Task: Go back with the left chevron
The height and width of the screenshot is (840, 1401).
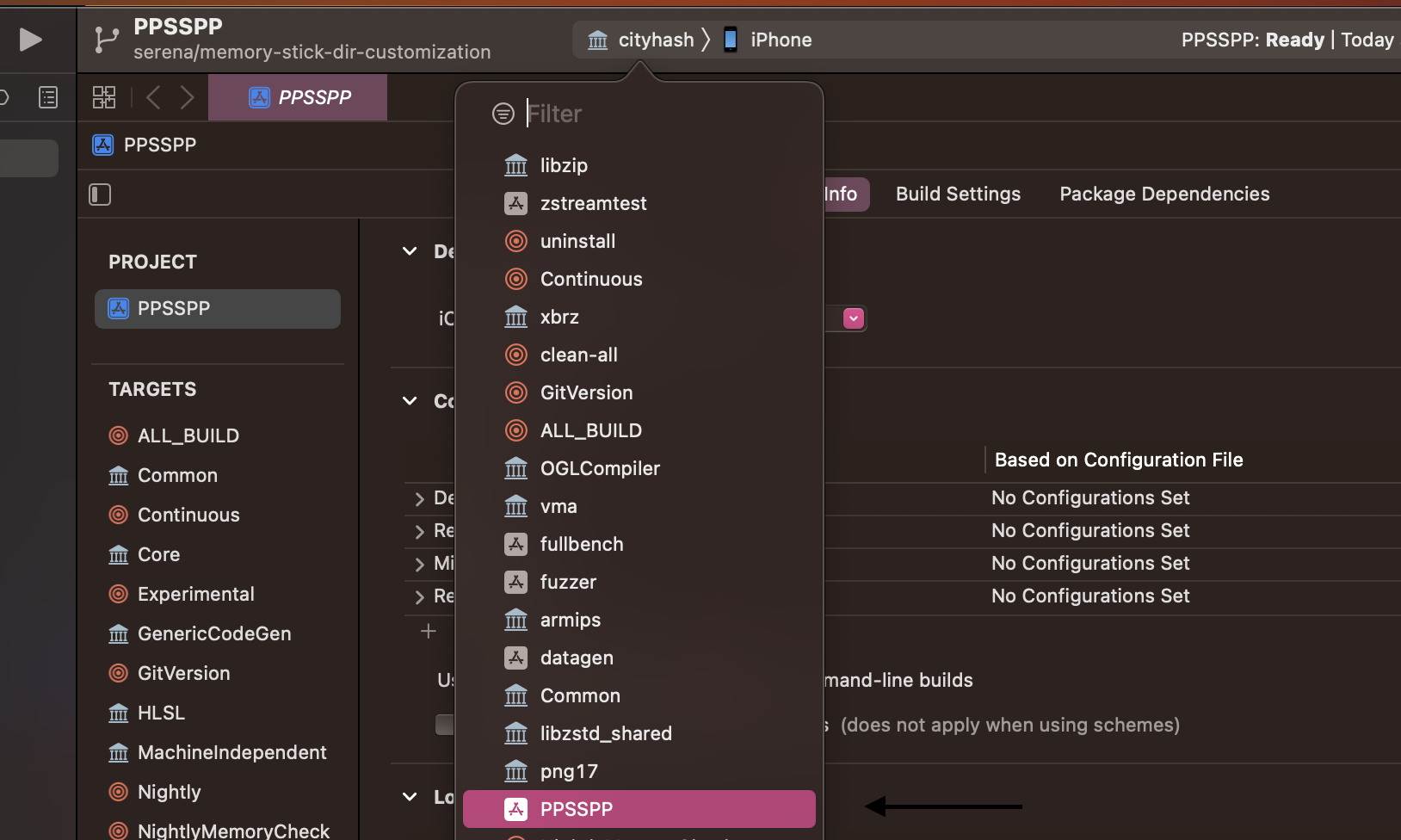Action: click(x=153, y=97)
